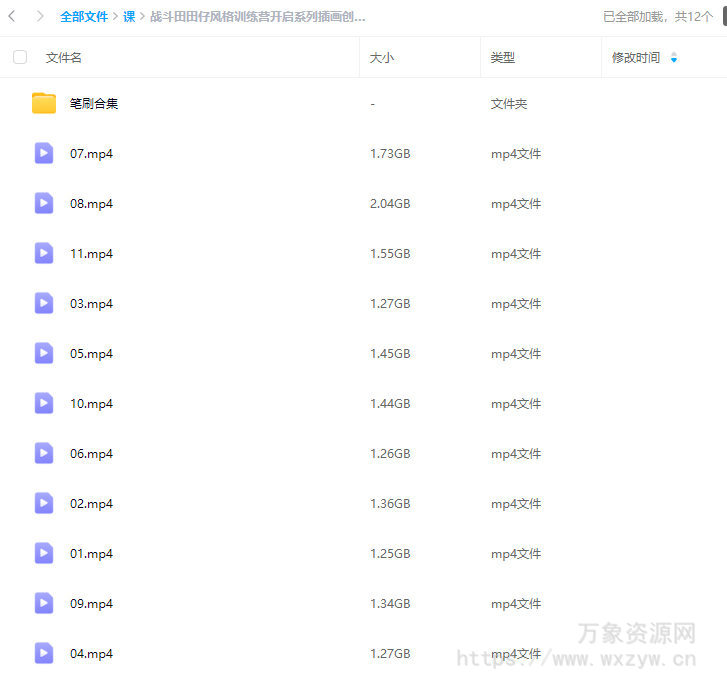The image size is (727, 693).
Task: Select file name 01.mp4
Action: [91, 554]
